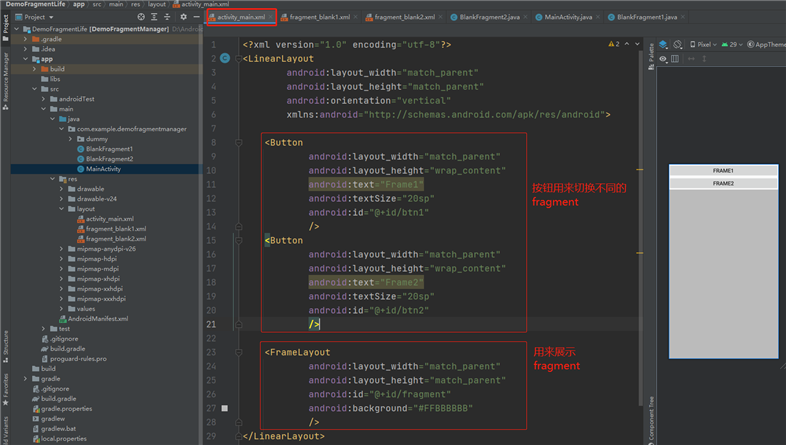This screenshot has height=445, width=786.
Task: Expand the values folder
Action: [x=61, y=309]
